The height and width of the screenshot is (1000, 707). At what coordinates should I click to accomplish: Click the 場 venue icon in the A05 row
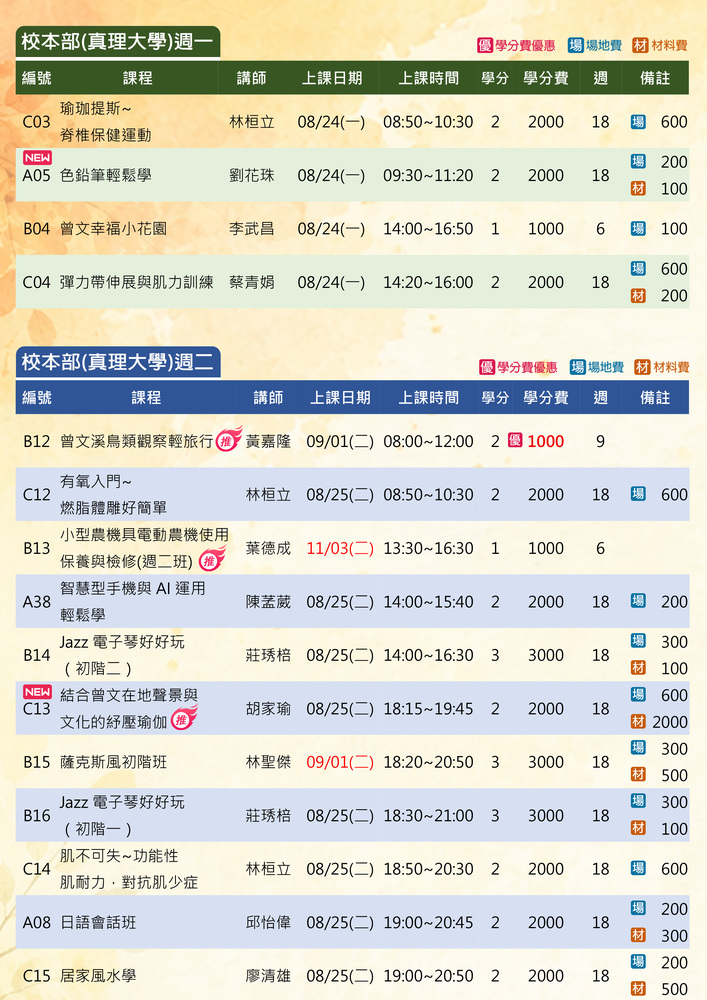click(x=638, y=161)
